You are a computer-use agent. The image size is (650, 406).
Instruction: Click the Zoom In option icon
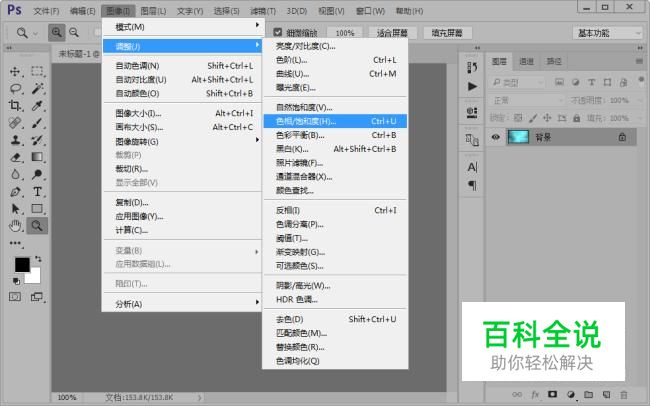click(x=56, y=32)
